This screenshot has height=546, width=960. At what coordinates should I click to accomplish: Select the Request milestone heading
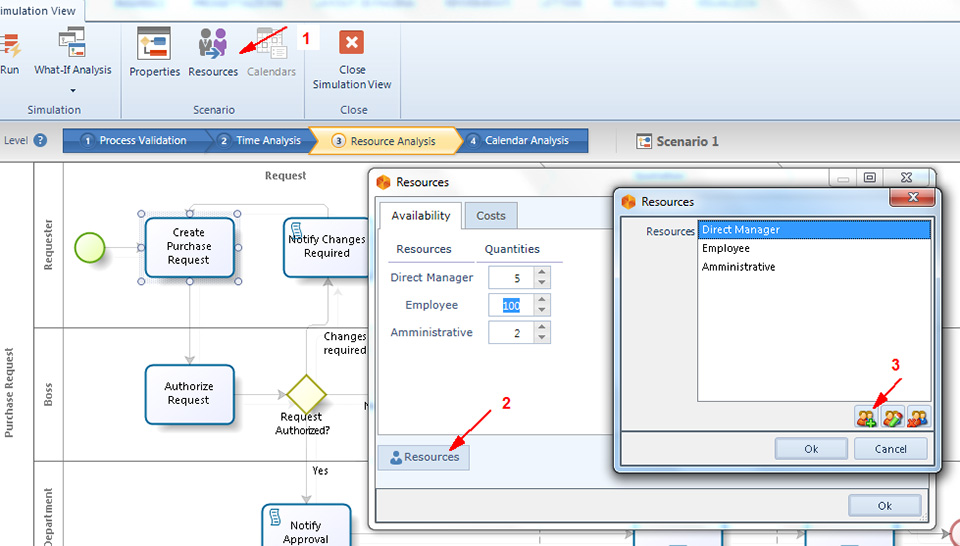[x=285, y=176]
